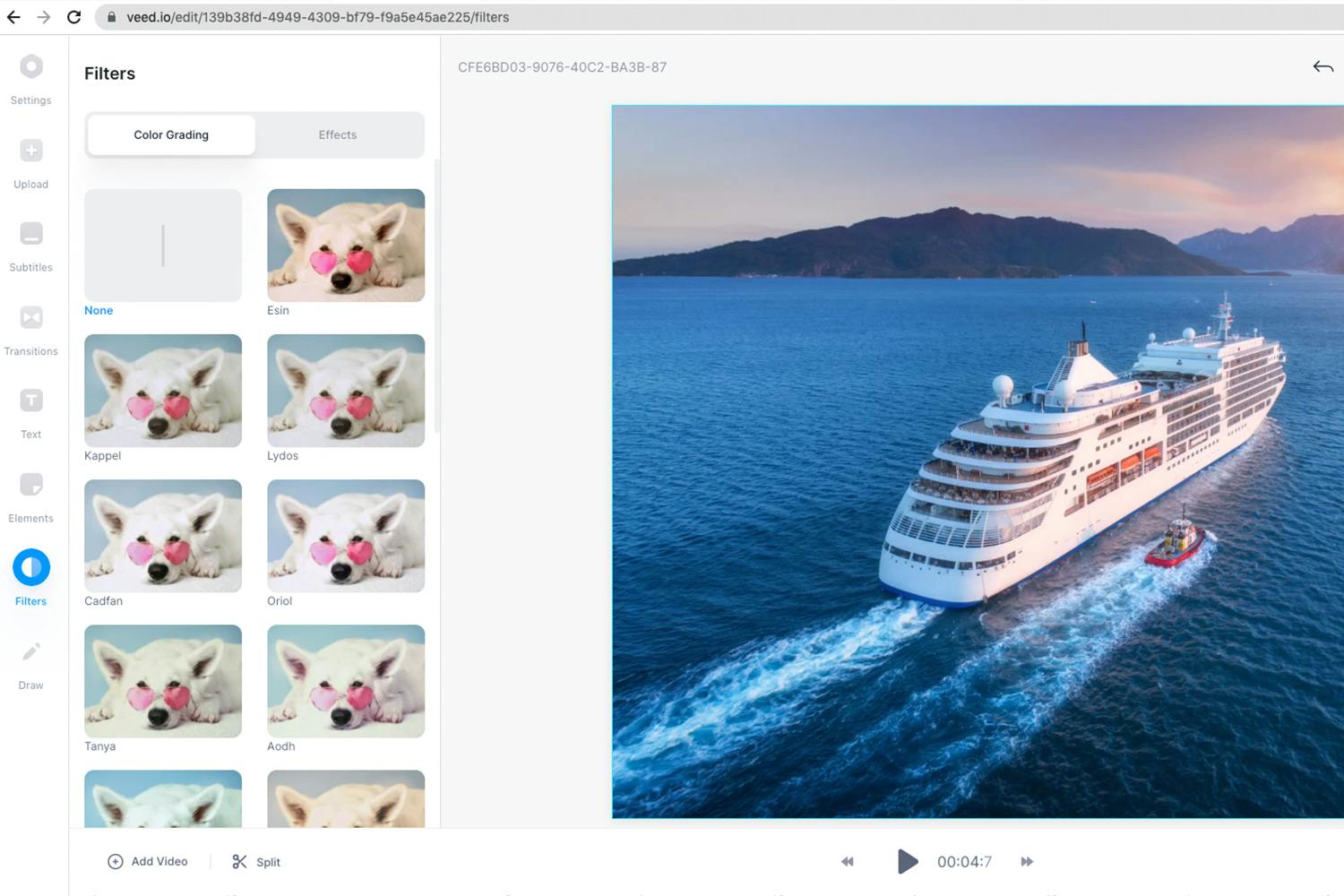Screen dimensions: 1344x896
Task: Click the back arrow above the preview
Action: point(1322,66)
